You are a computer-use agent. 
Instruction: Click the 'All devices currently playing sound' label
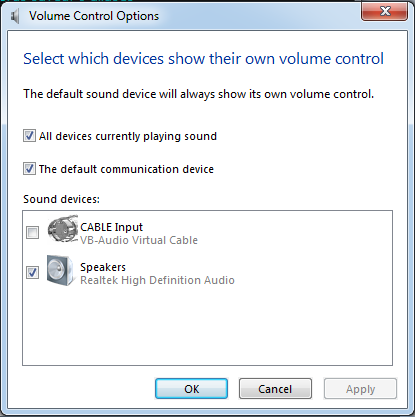tap(128, 136)
